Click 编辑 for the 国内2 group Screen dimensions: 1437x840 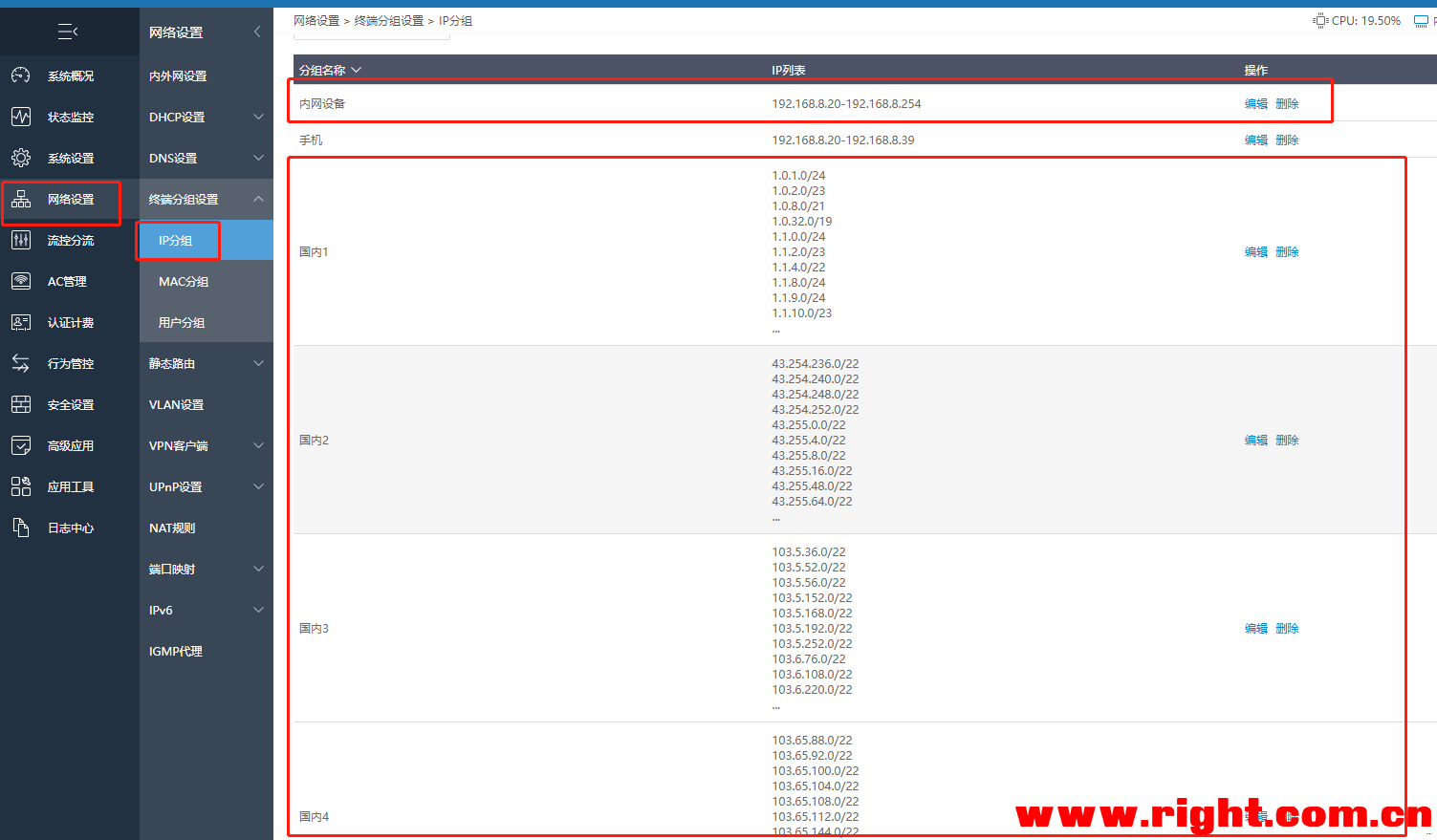1255,441
